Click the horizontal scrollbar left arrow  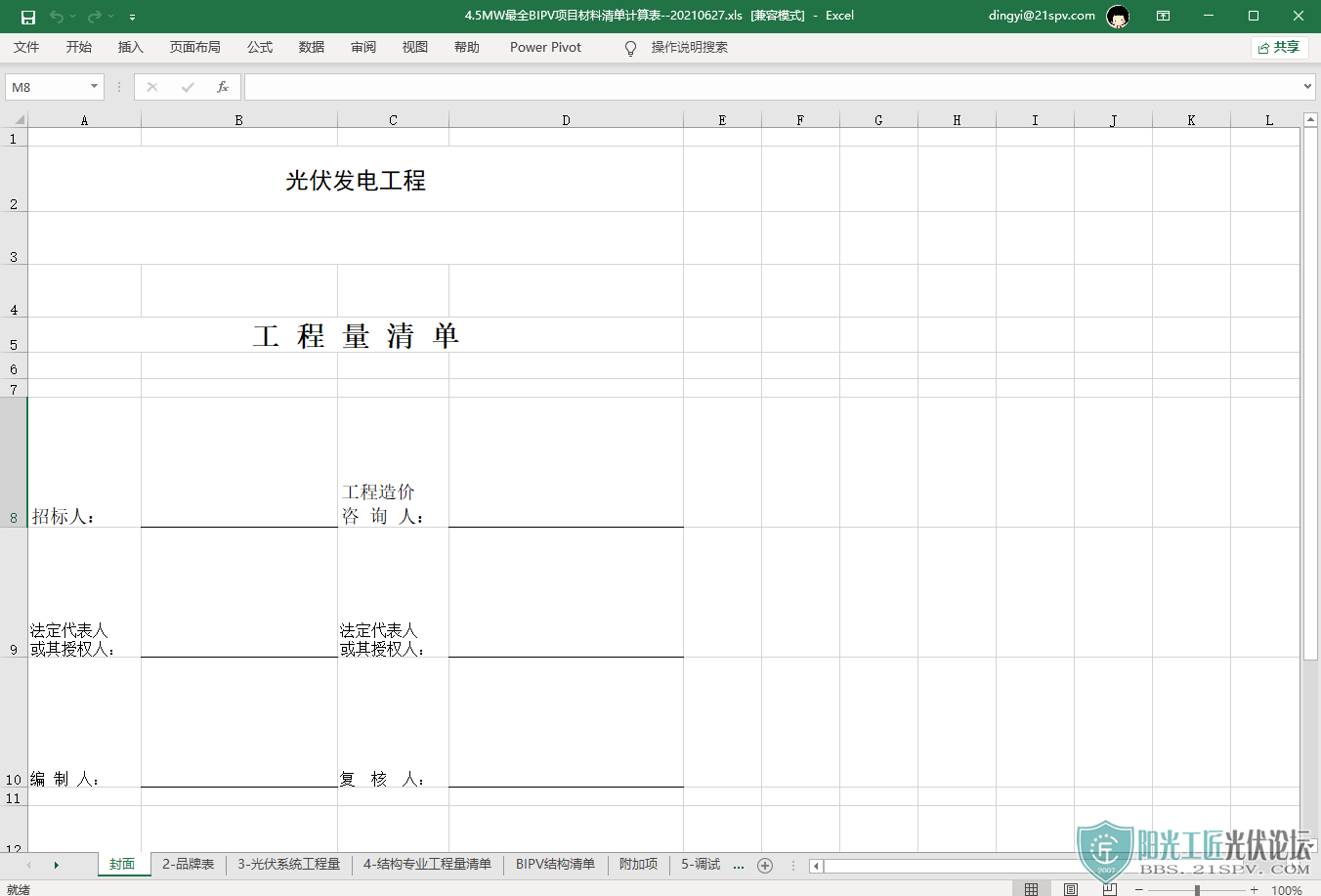click(817, 866)
